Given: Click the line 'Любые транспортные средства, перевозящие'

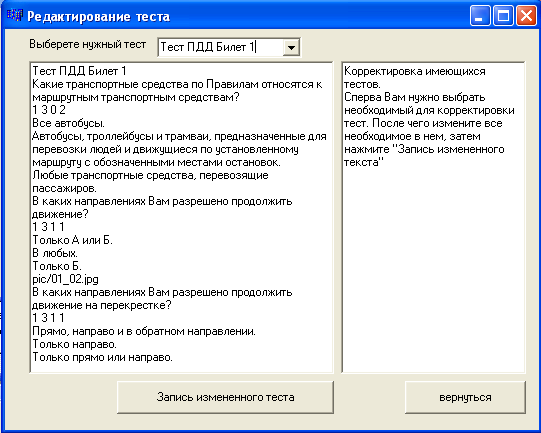Looking at the screenshot, I should click(150, 175).
